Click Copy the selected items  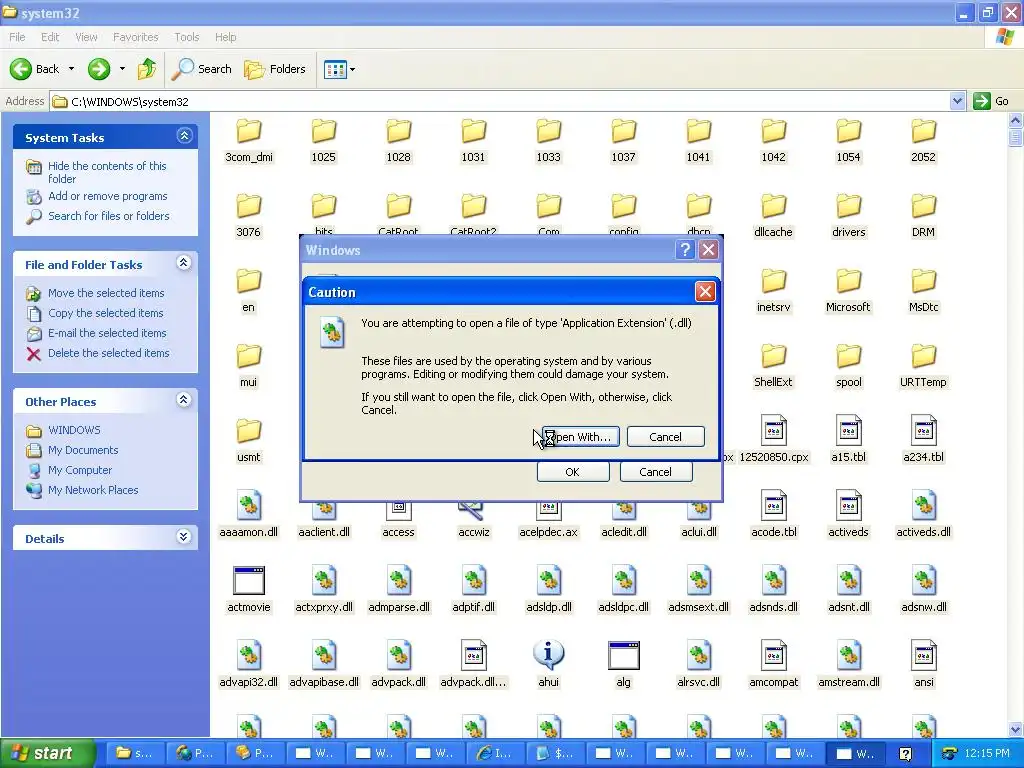pos(105,313)
